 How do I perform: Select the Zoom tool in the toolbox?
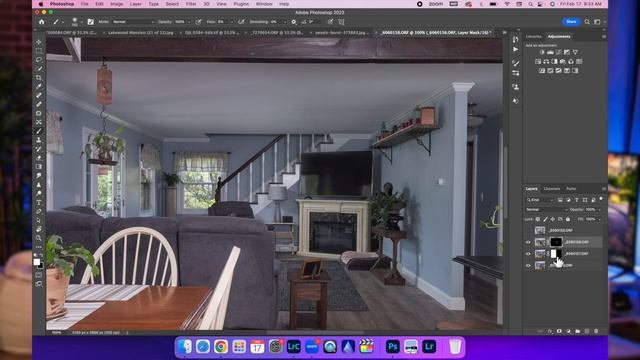(x=39, y=238)
